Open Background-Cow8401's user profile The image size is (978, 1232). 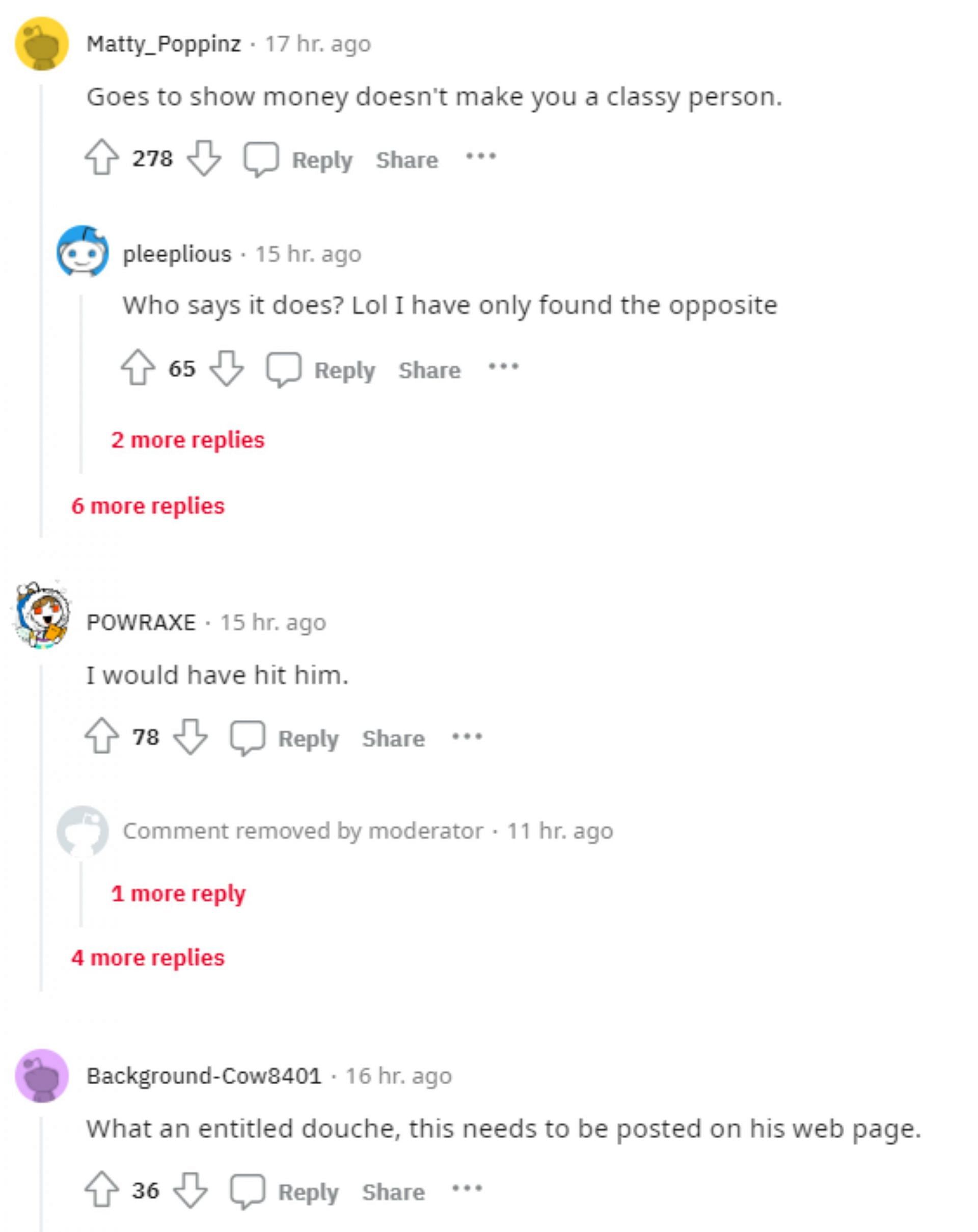[204, 1076]
